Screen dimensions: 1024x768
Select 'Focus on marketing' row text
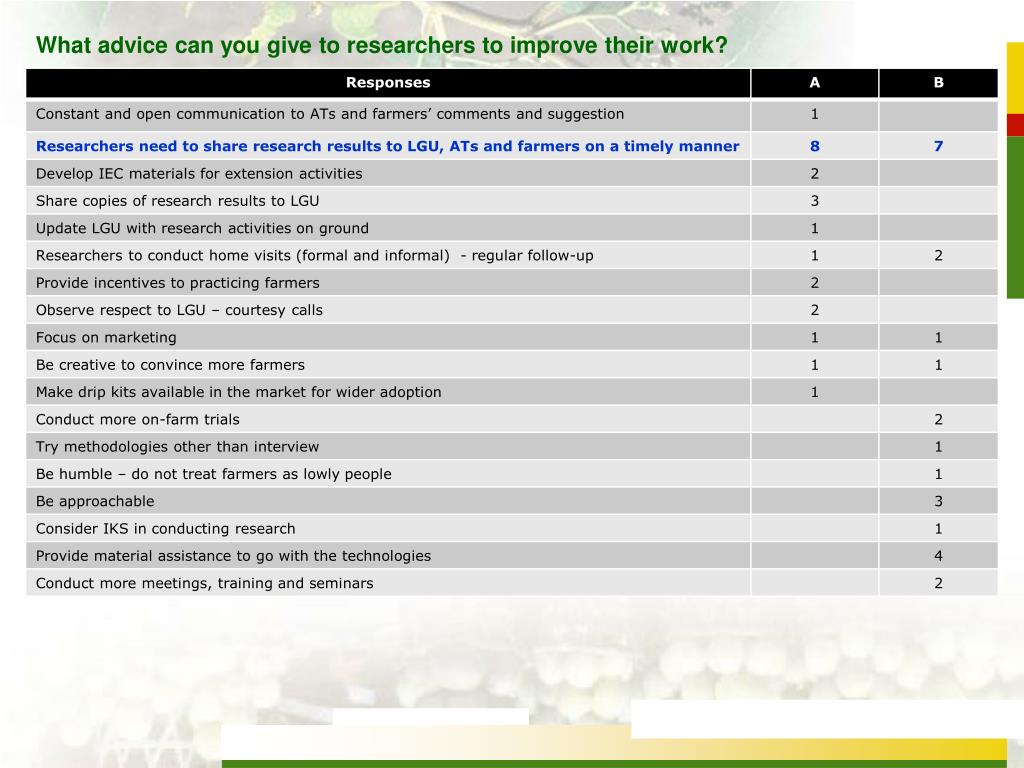click(x=106, y=338)
